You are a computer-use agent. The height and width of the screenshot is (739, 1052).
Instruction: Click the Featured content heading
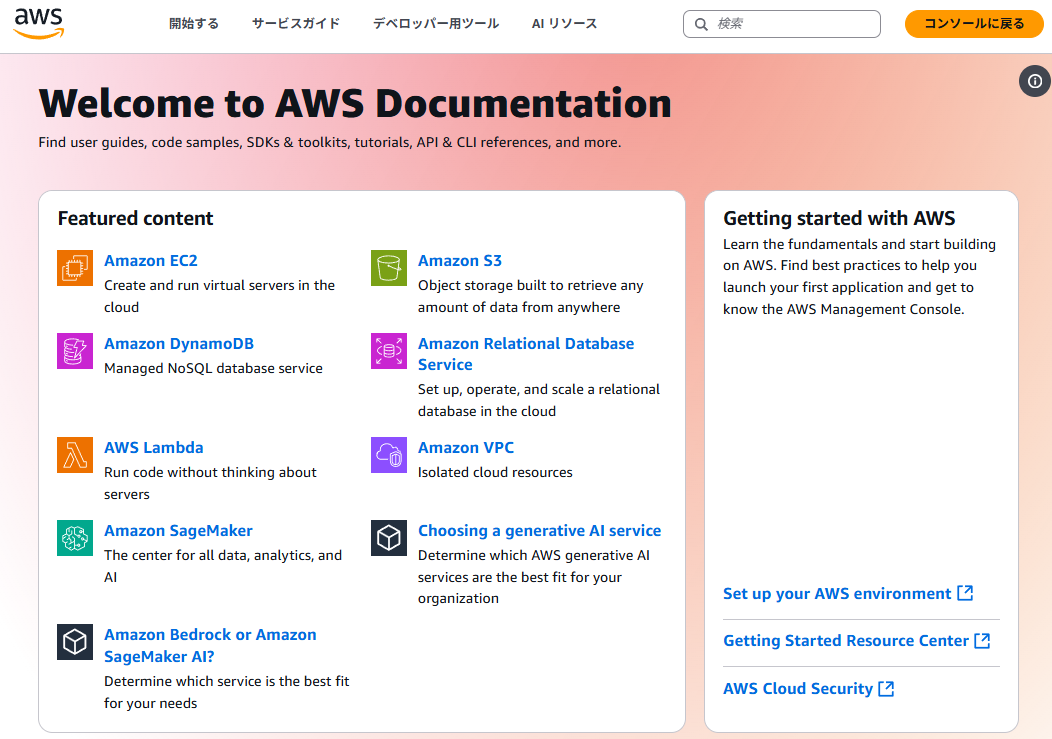coord(136,218)
